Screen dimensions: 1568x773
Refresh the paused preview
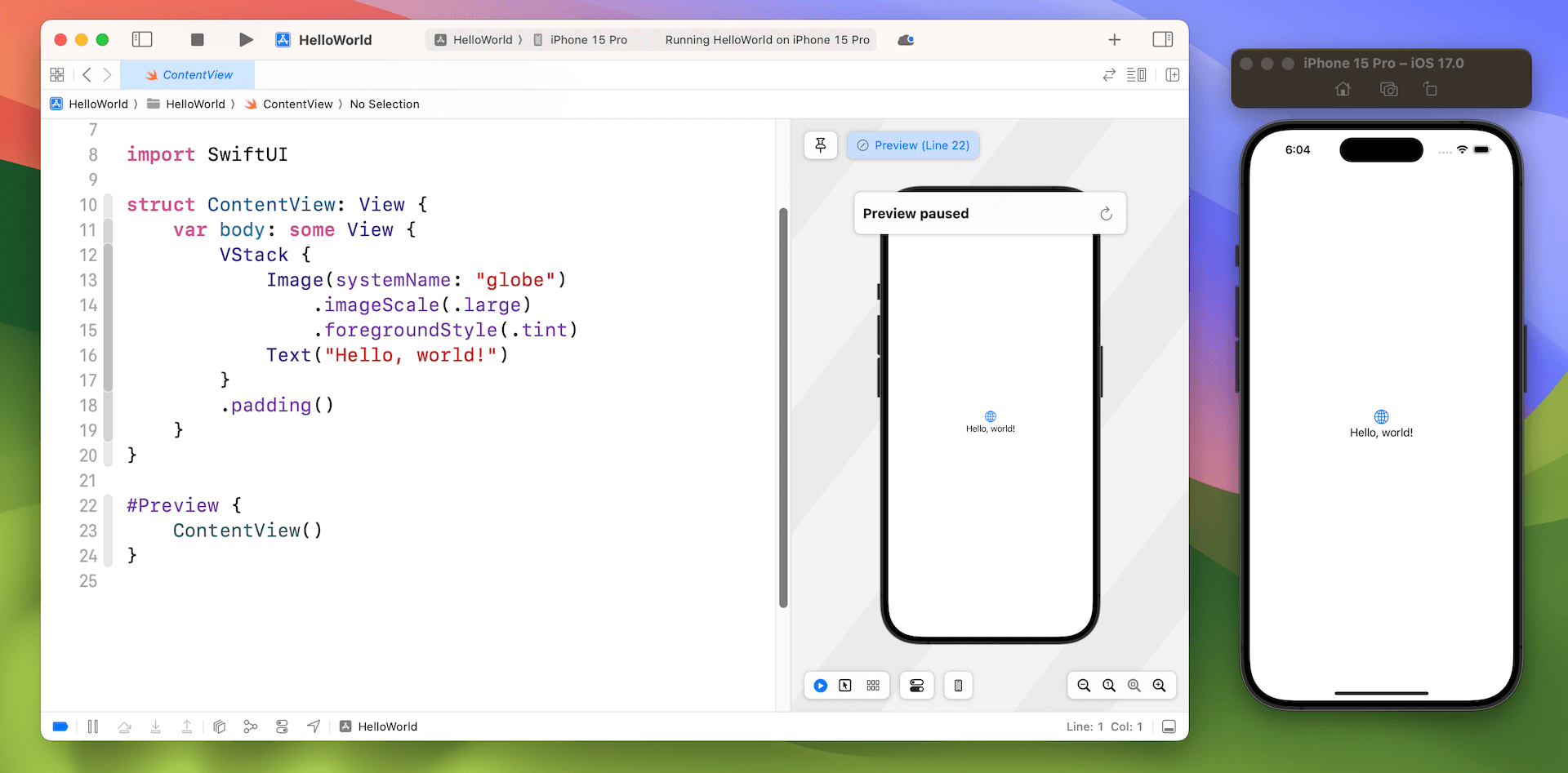coord(1106,214)
